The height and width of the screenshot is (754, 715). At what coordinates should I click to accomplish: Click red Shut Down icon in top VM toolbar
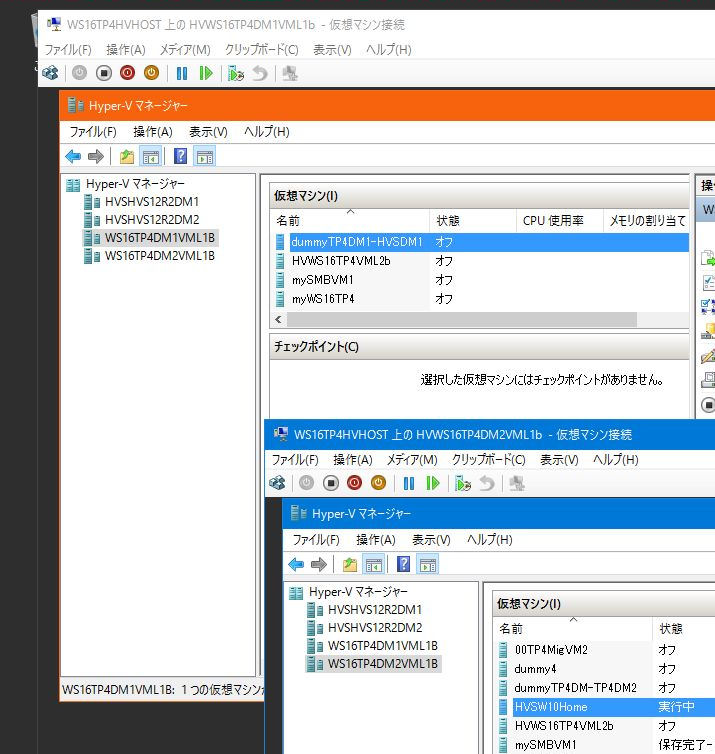point(127,73)
